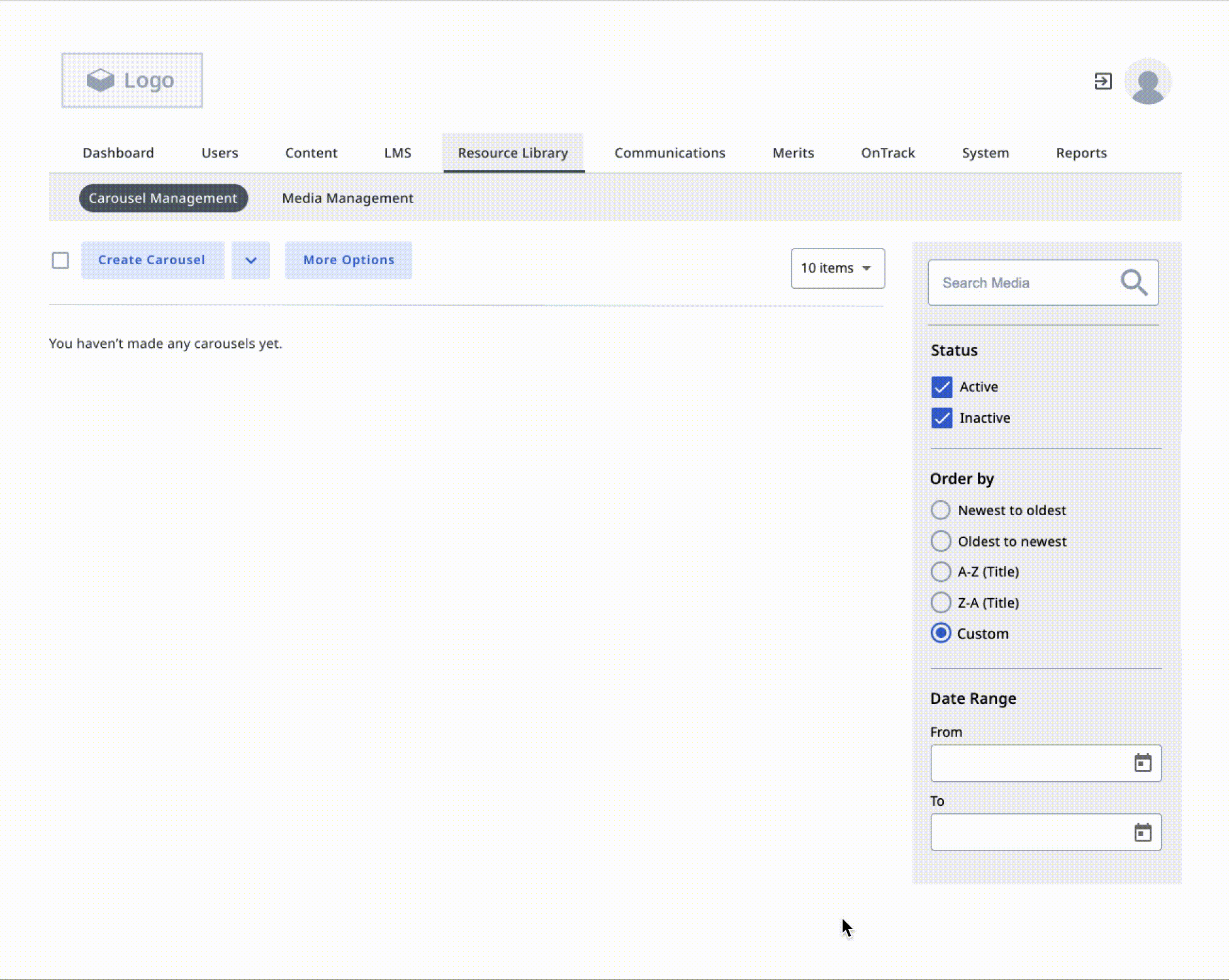Disable the Active status checkbox
1229x980 pixels.
tap(941, 386)
